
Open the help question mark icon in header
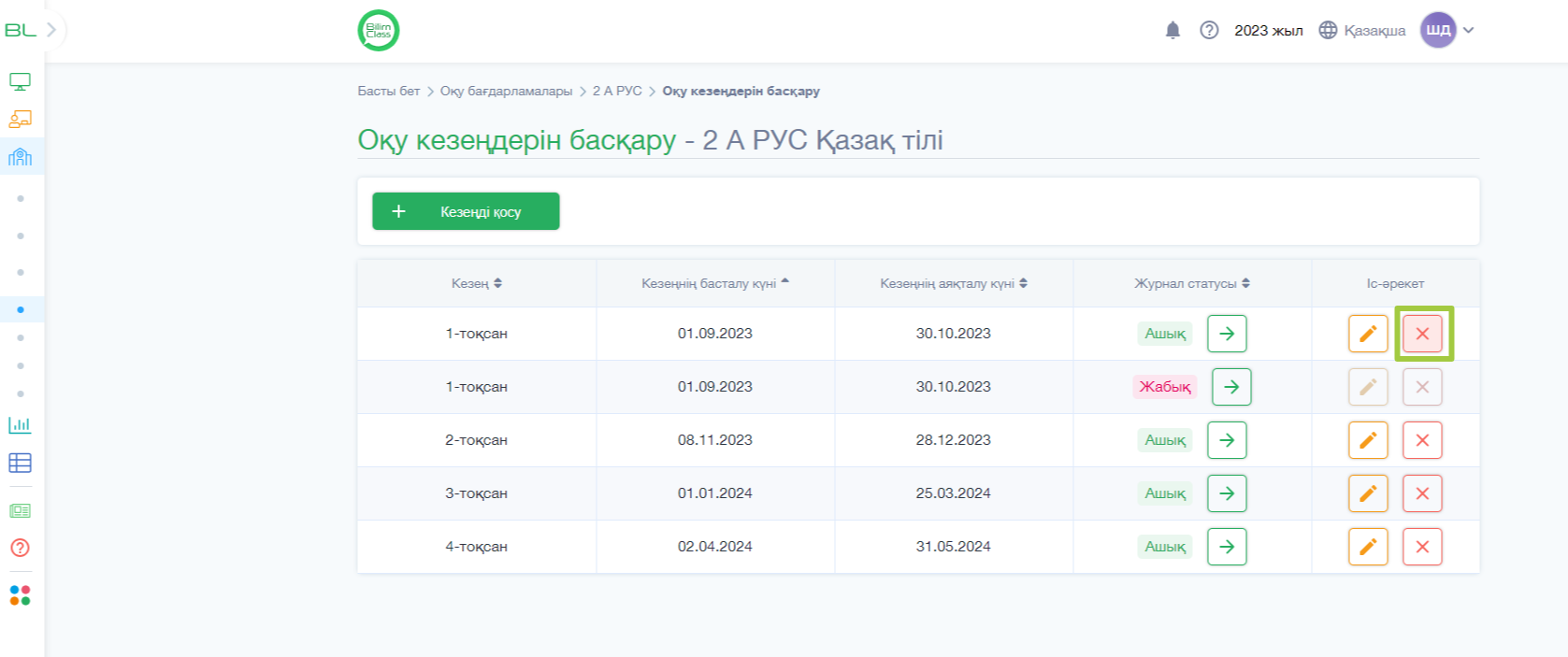[x=1209, y=30]
